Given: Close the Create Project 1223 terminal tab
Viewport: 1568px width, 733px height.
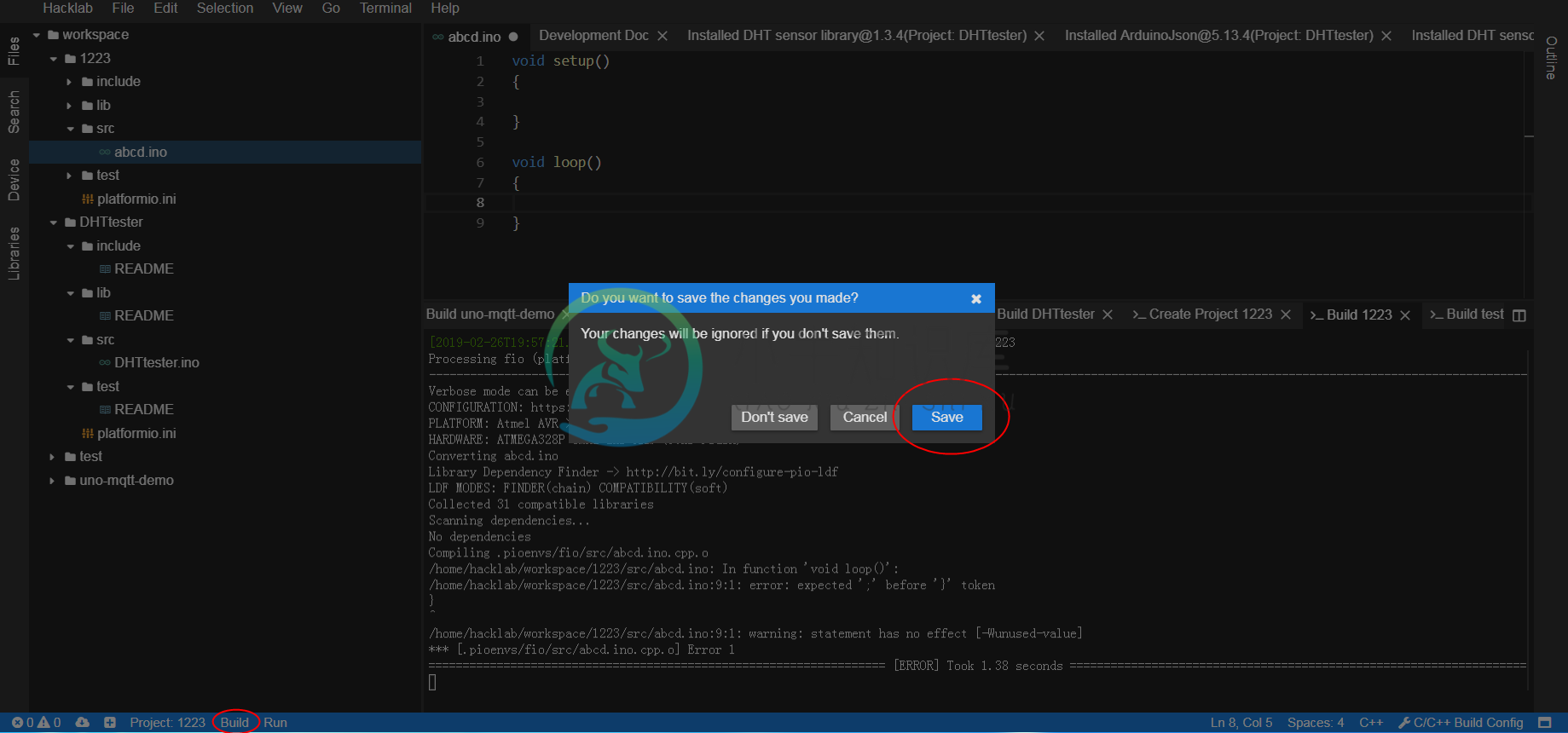Looking at the screenshot, I should (x=1286, y=315).
